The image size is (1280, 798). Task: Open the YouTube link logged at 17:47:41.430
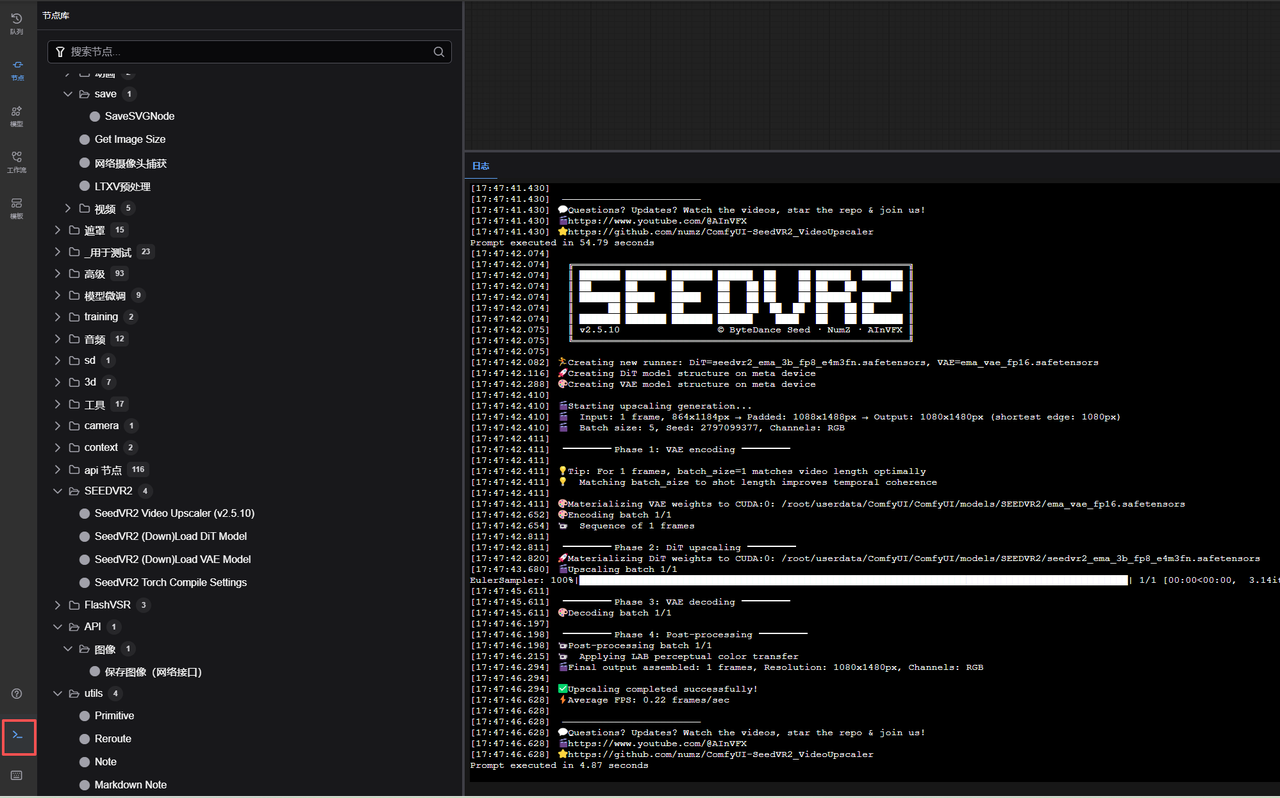point(657,221)
